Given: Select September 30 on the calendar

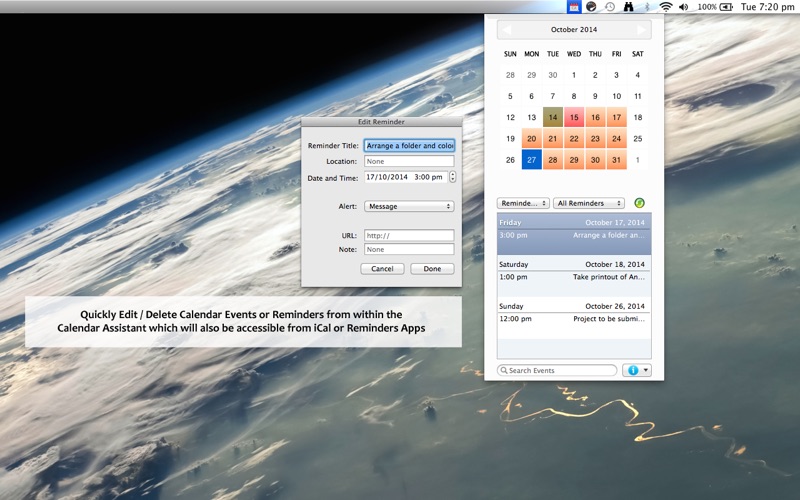Looking at the screenshot, I should point(553,75).
